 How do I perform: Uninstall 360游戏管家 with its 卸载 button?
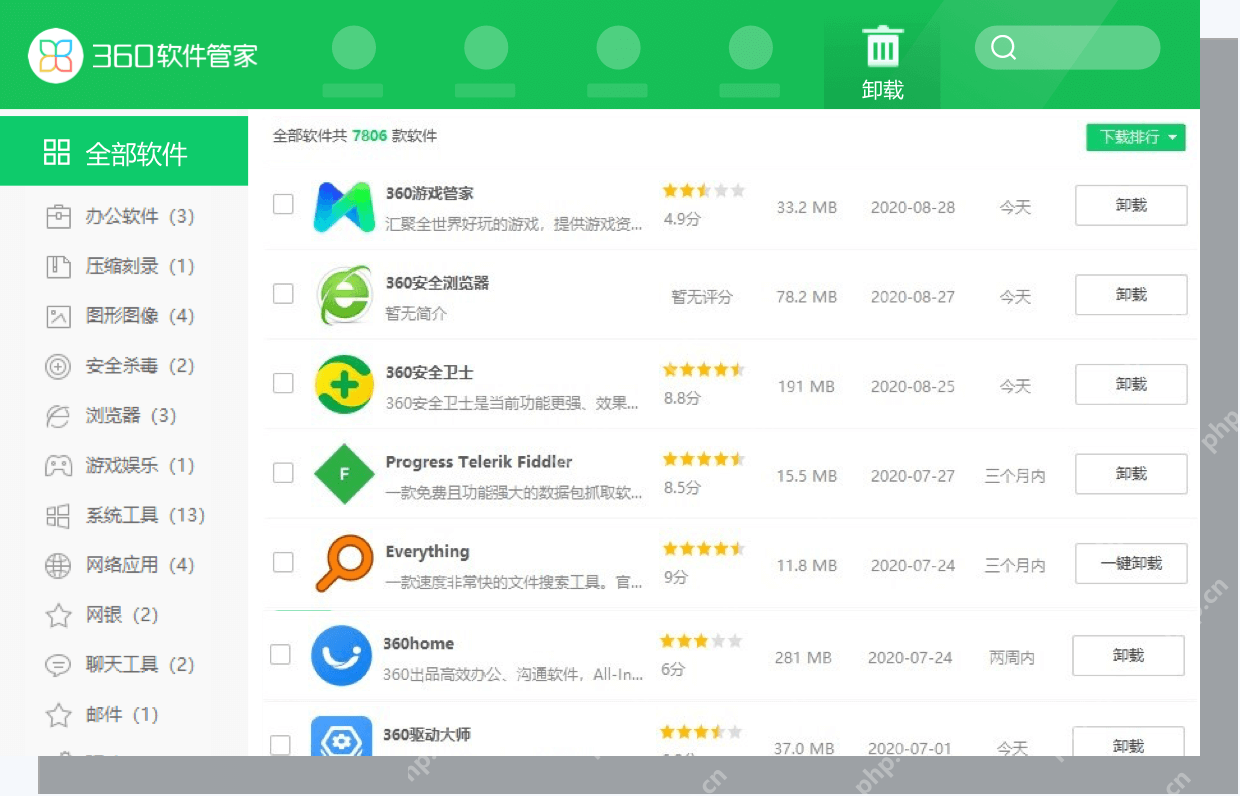click(x=1131, y=205)
